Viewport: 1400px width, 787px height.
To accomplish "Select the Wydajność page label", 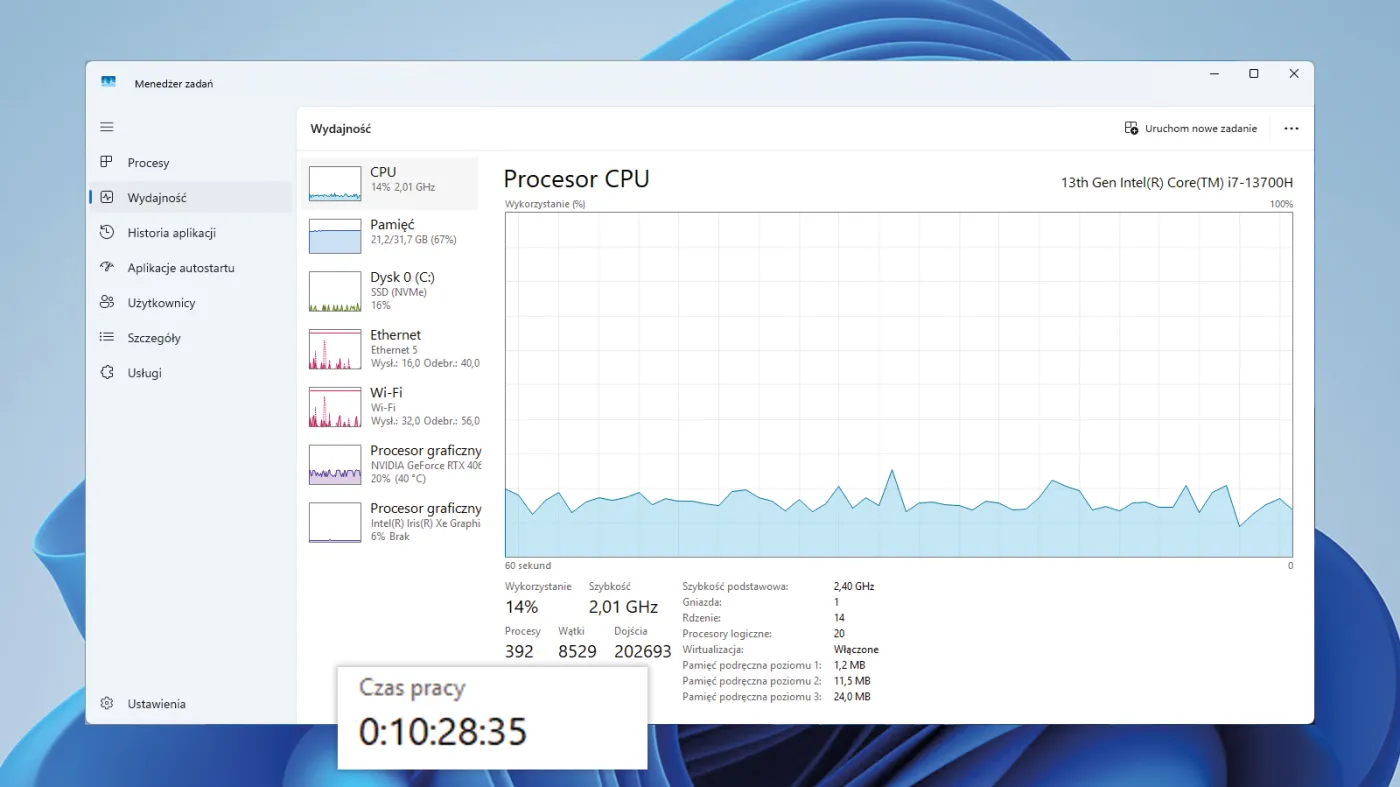I will click(157, 198).
